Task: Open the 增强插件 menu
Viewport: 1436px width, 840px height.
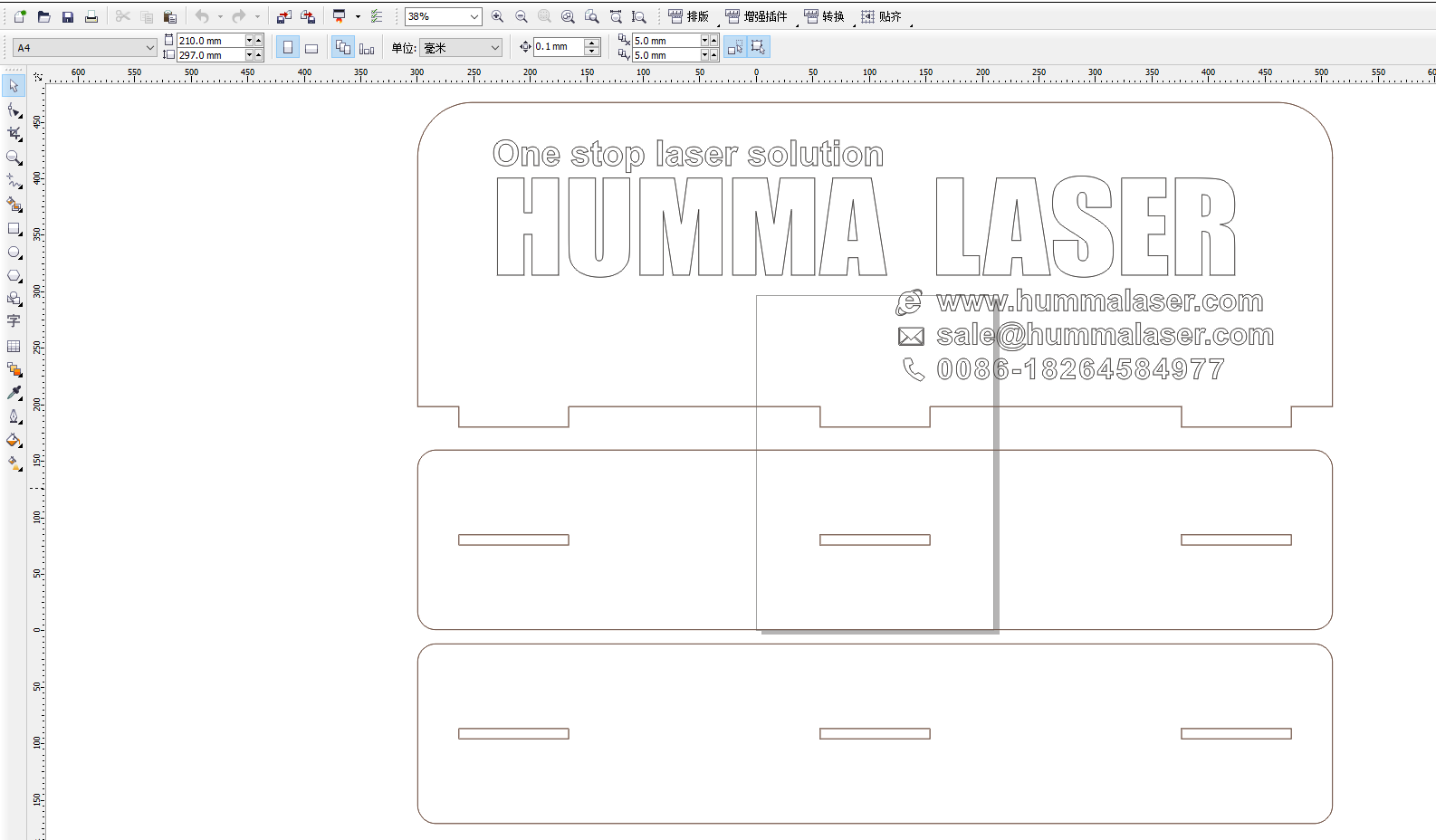Action: coord(757,16)
